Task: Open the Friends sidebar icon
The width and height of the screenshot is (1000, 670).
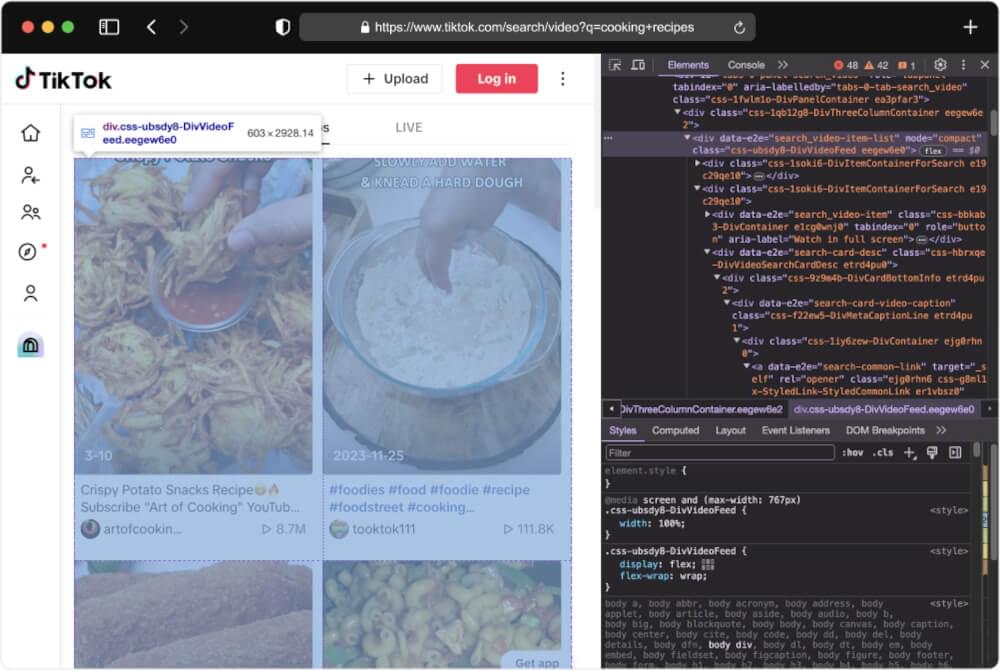Action: point(31,212)
